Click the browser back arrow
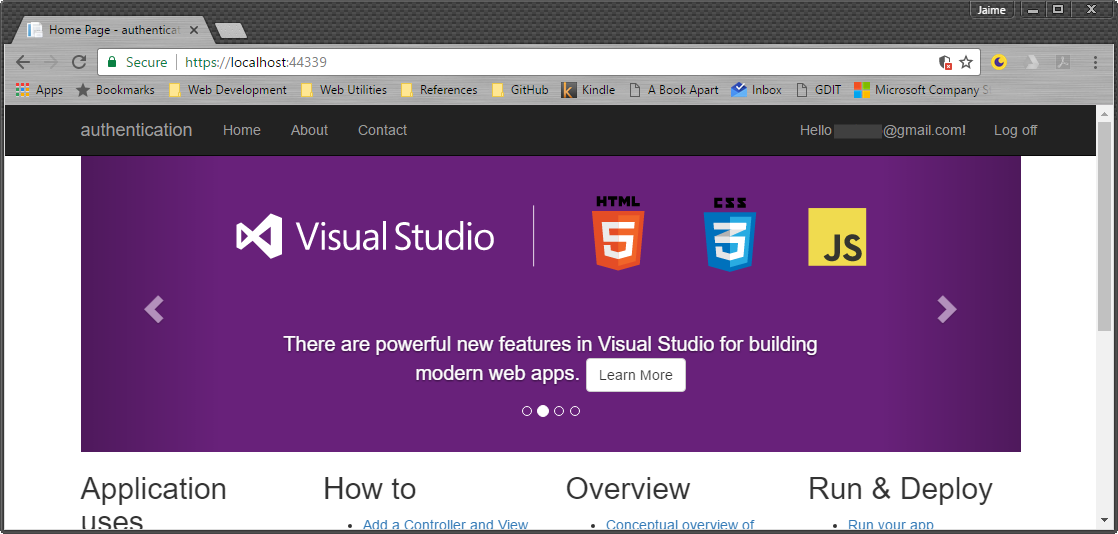 coord(23,62)
